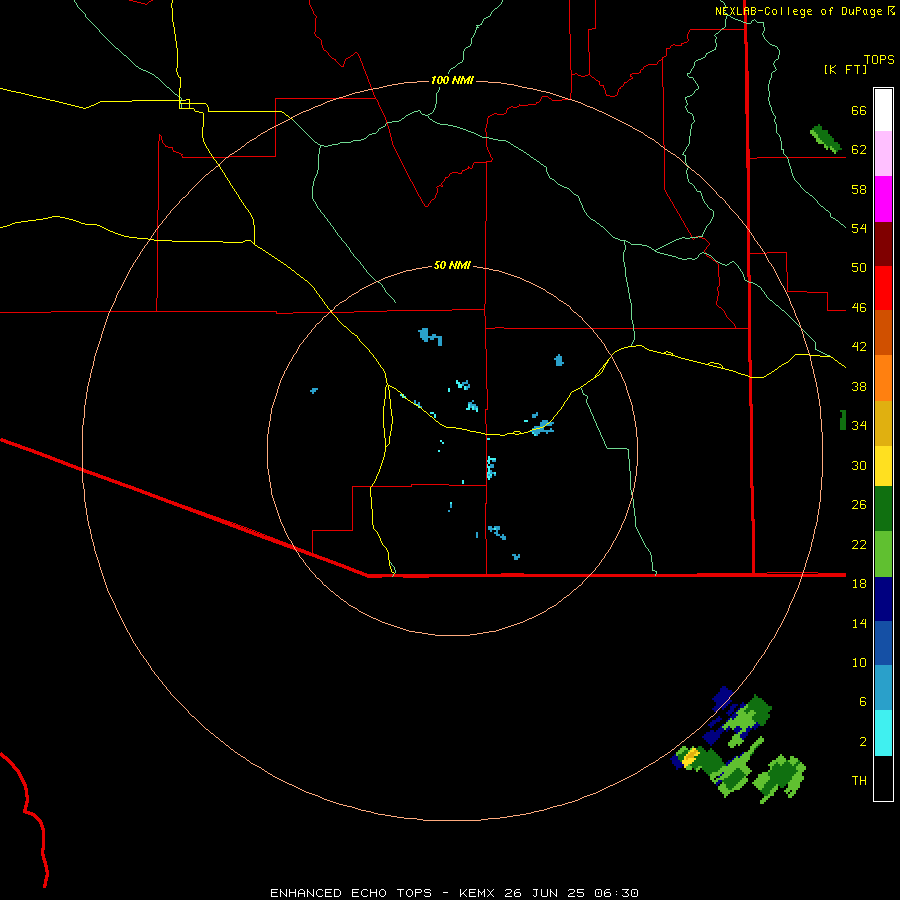Screen dimensions: 900x900
Task: Click the small green echo beside legend value 34
Action: [843, 420]
